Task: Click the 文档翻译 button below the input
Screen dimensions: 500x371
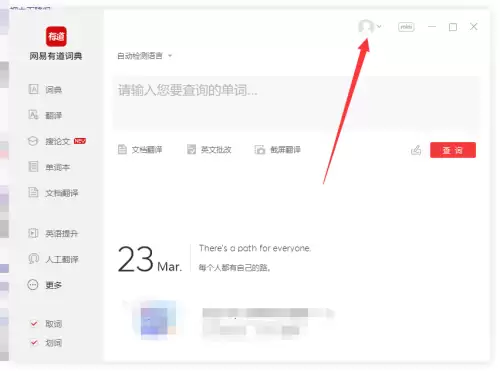Action: point(140,150)
